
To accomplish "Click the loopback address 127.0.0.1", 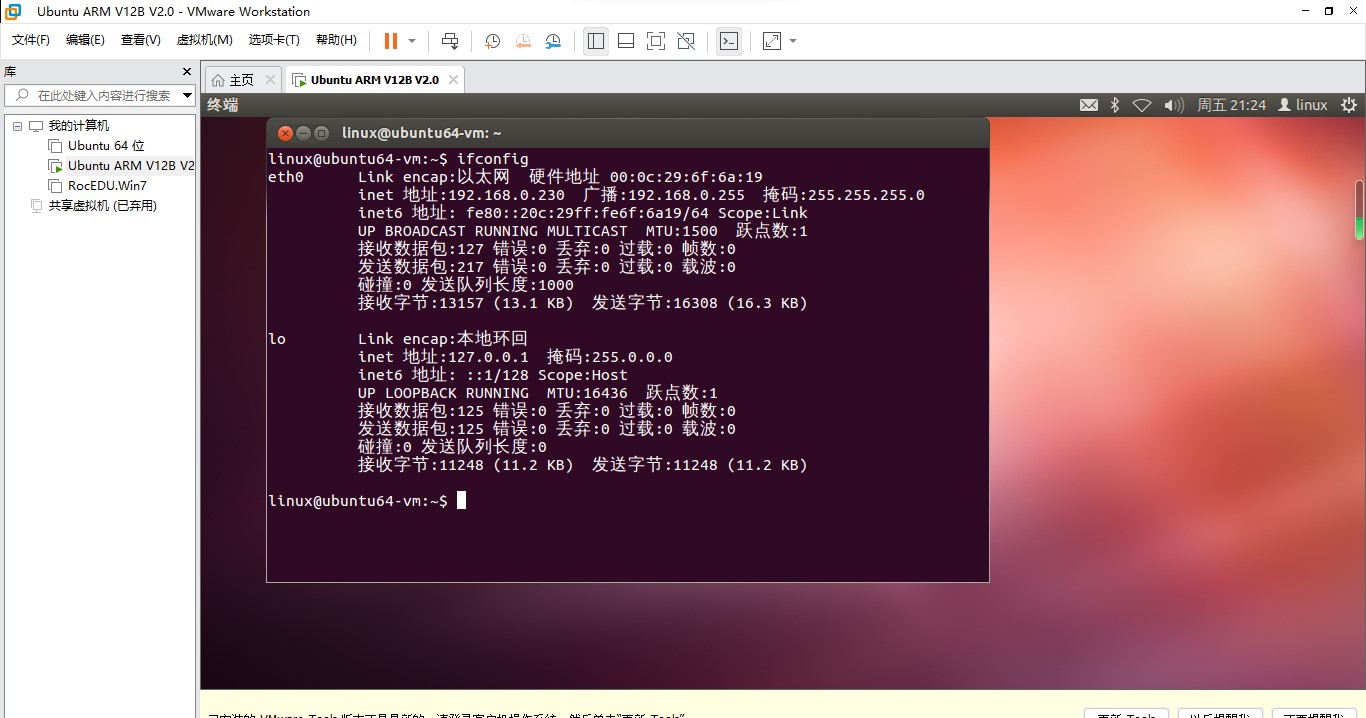I will click(488, 357).
